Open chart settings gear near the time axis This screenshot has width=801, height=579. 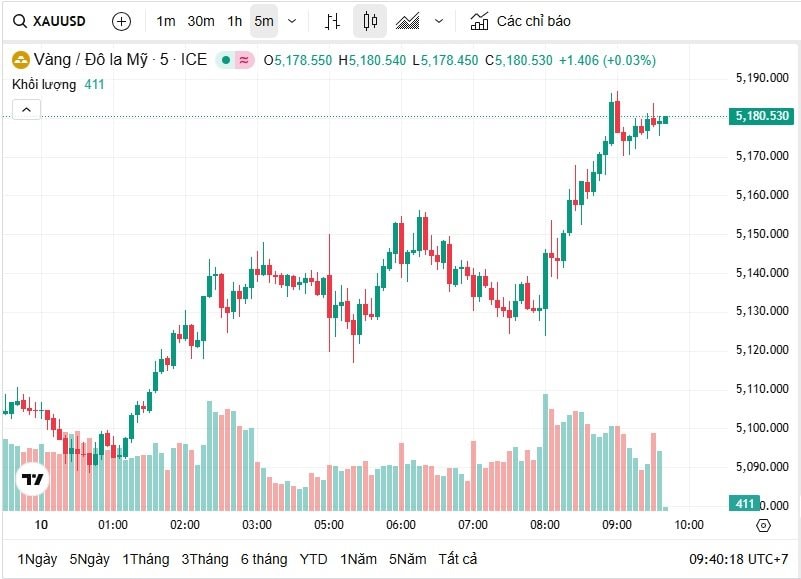click(763, 525)
